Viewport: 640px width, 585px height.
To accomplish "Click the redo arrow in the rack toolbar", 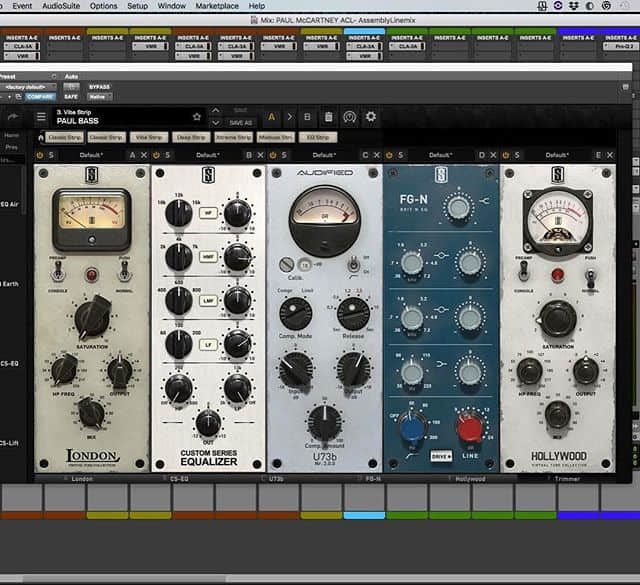I will 13,117.
